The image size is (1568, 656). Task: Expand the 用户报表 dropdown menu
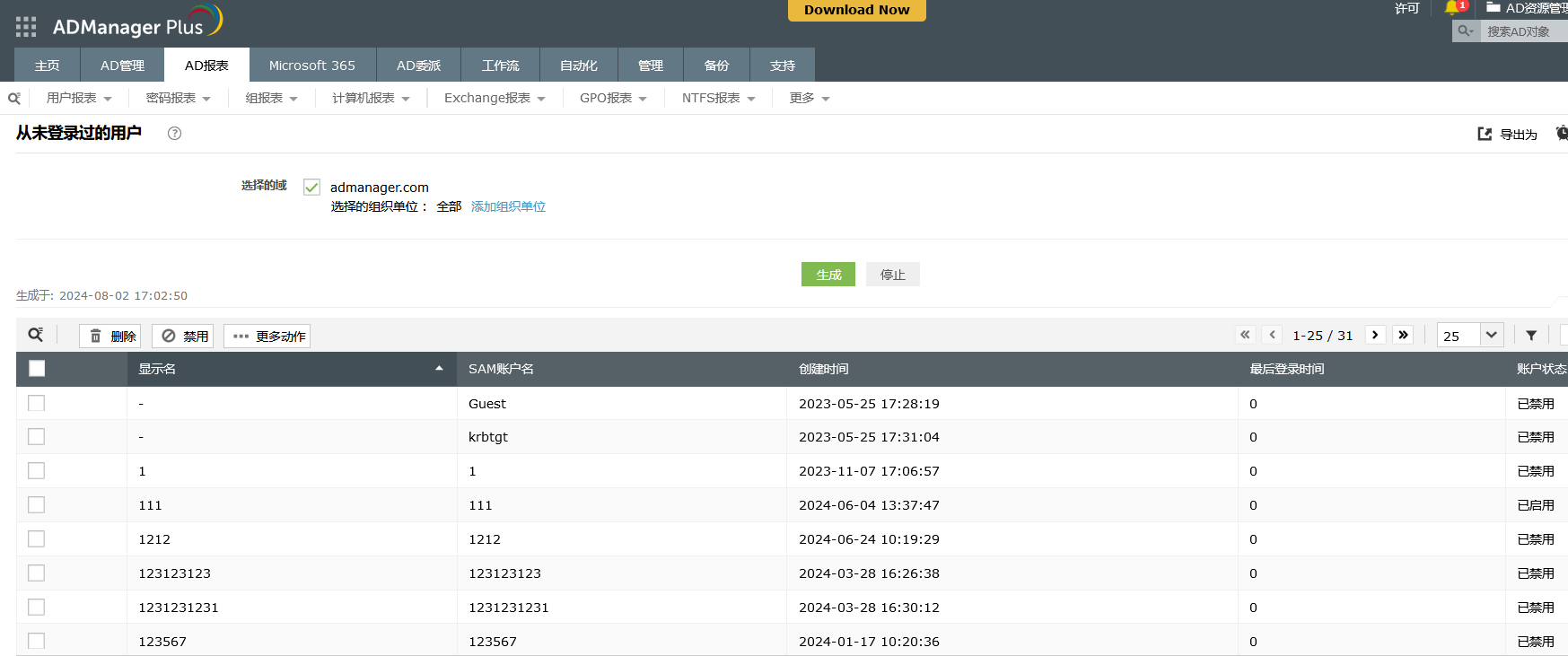click(x=79, y=99)
